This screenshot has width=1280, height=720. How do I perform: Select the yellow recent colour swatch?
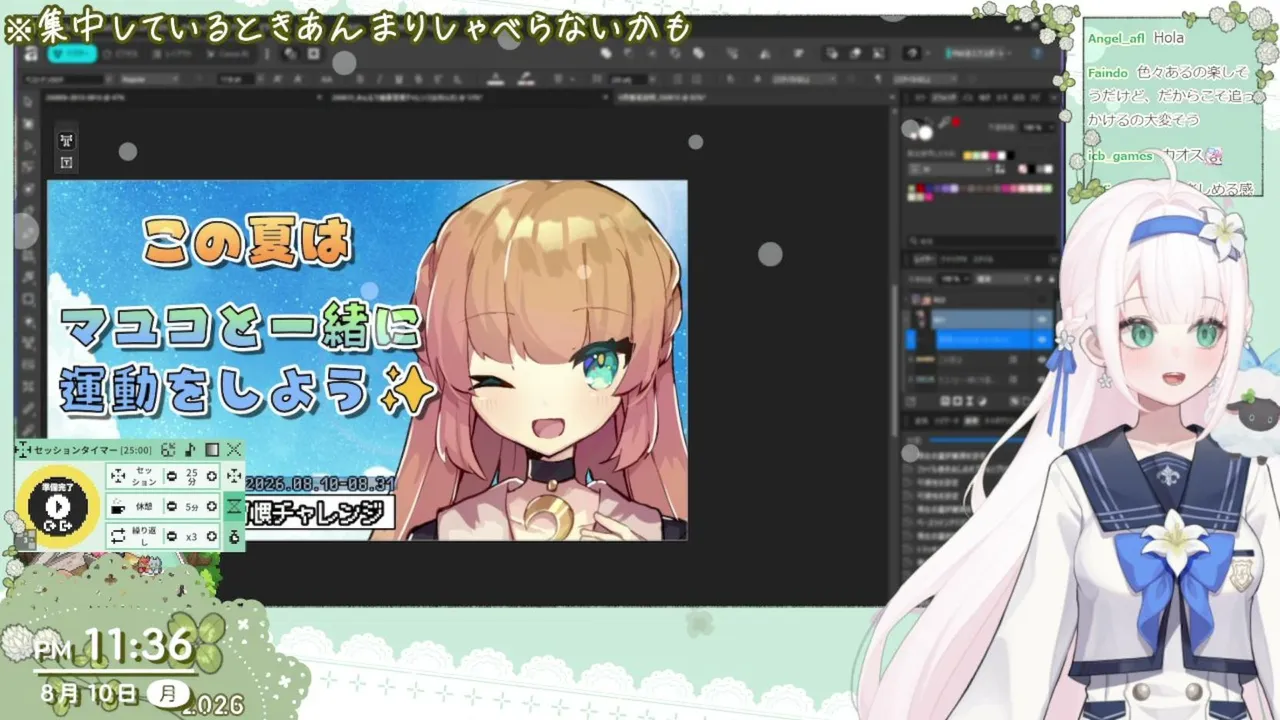point(967,155)
